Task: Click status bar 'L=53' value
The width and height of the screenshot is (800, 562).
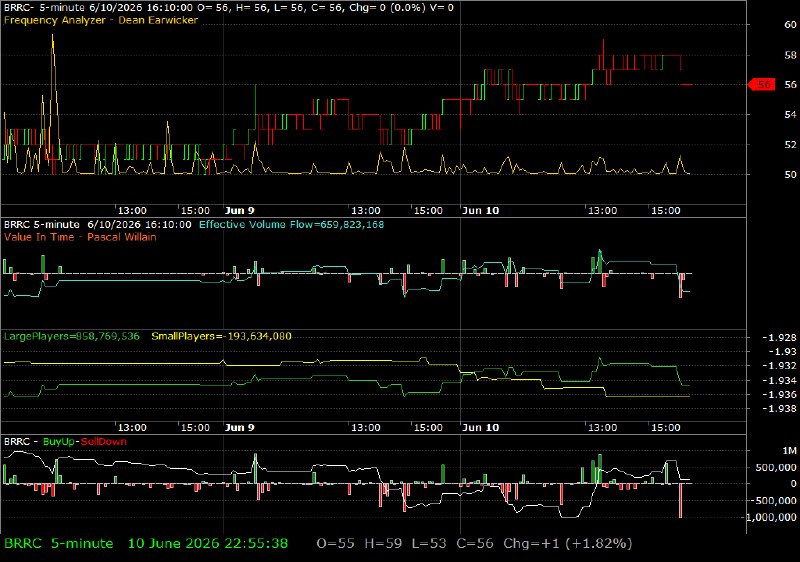Action: pyautogui.click(x=429, y=544)
